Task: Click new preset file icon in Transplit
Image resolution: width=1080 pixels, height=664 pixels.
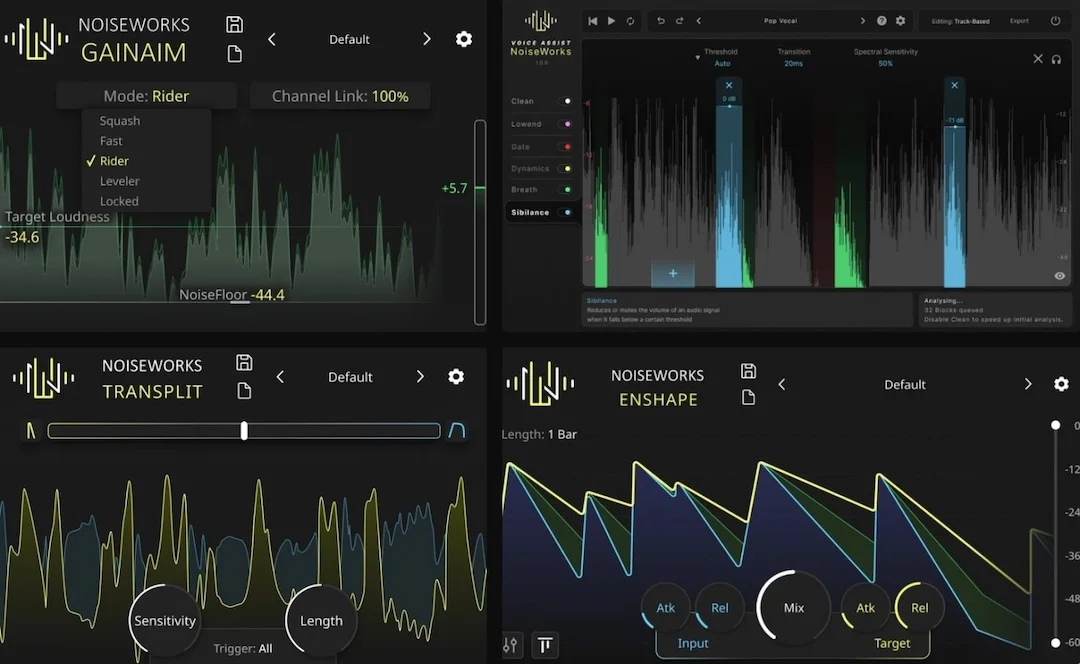Action: [x=244, y=391]
